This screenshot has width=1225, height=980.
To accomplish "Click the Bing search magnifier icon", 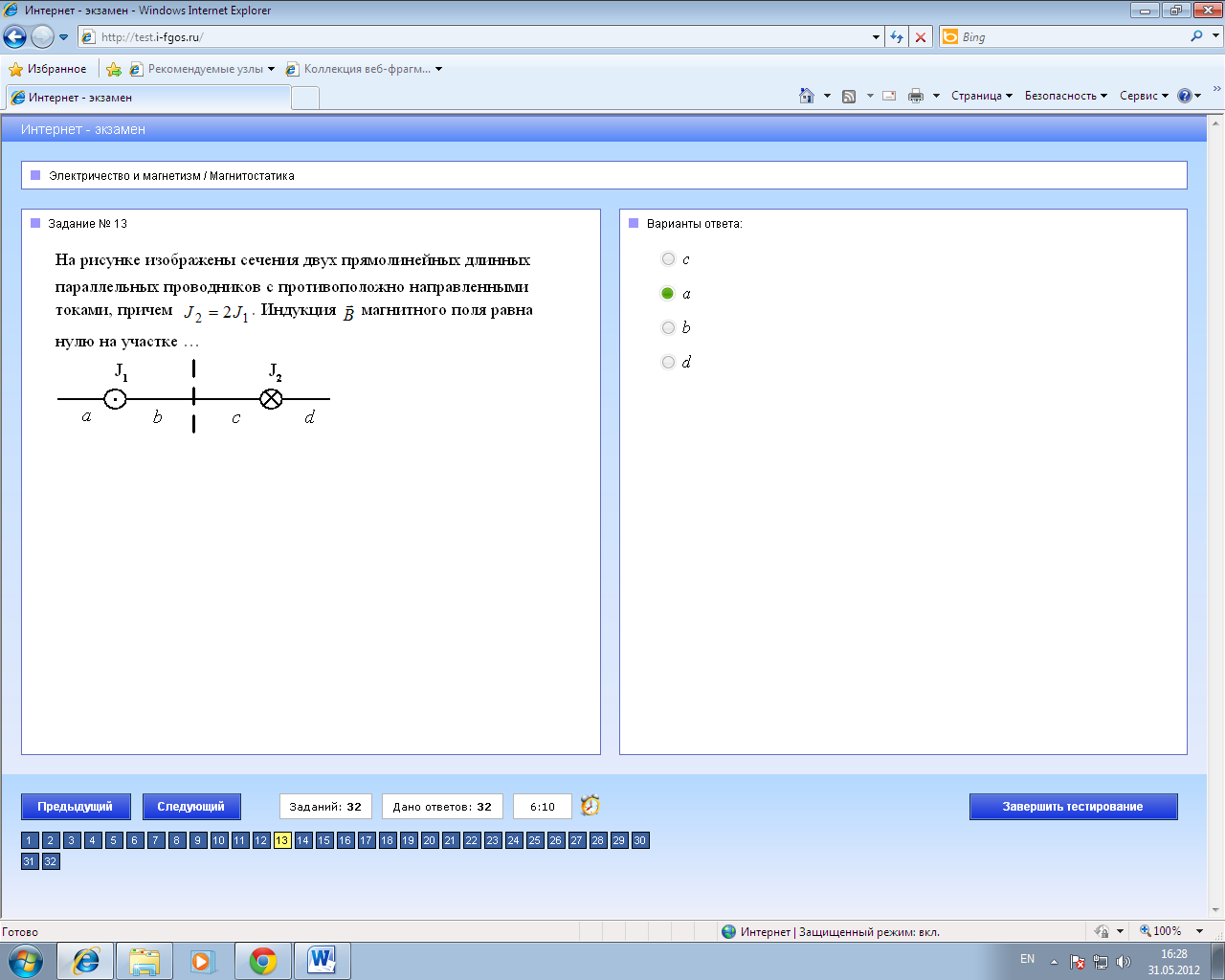I will coord(1197,36).
